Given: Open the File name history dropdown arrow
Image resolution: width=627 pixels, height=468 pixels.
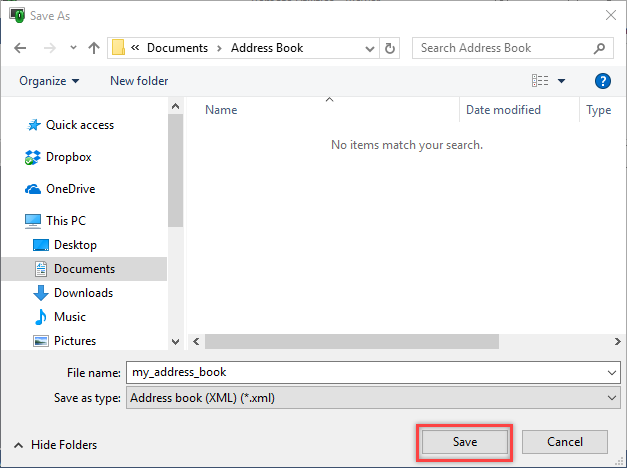Looking at the screenshot, I should pos(612,372).
